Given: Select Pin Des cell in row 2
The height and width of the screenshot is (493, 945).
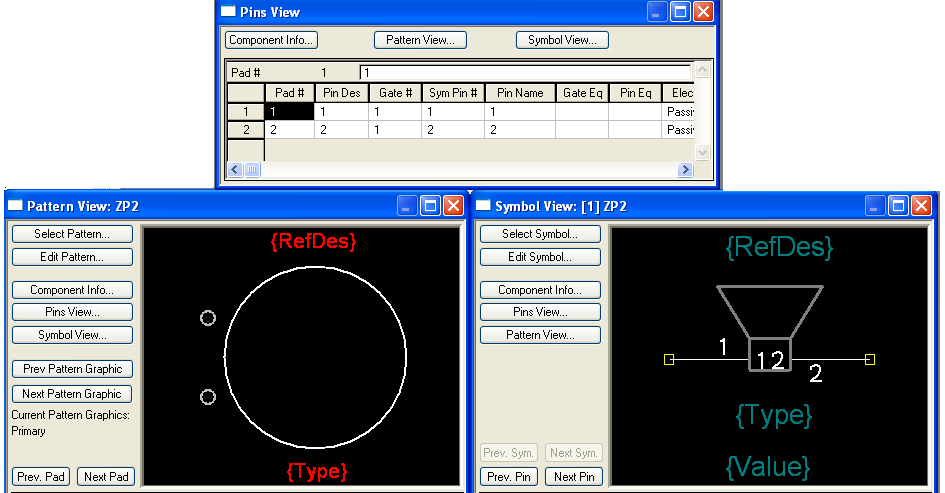Looking at the screenshot, I should click(341, 130).
